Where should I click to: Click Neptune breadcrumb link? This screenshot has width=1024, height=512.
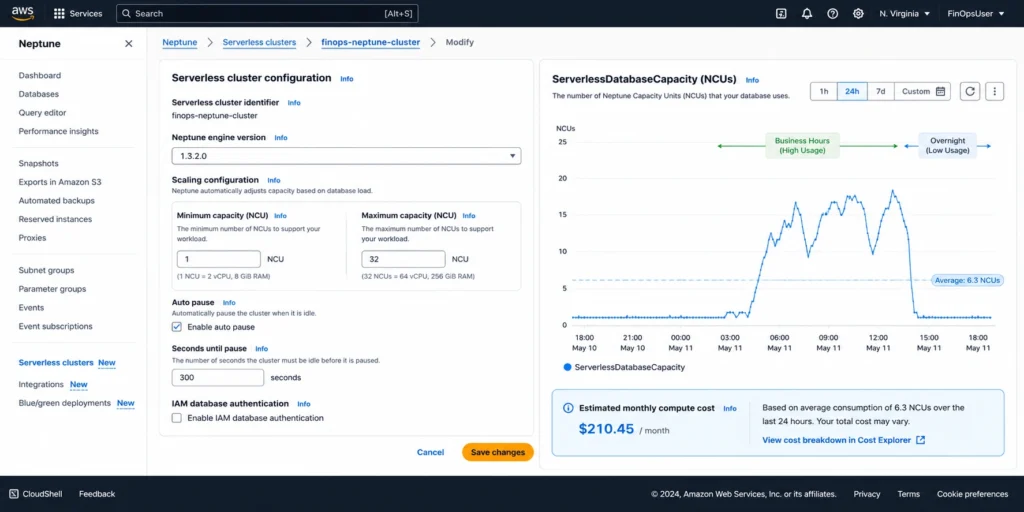point(180,42)
